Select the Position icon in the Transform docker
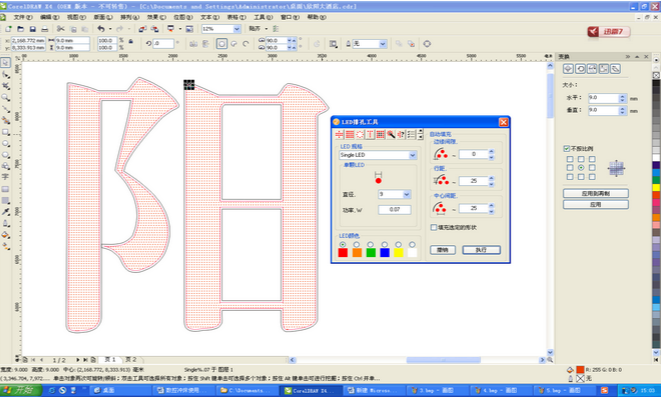The width and height of the screenshot is (664, 400). [x=569, y=69]
